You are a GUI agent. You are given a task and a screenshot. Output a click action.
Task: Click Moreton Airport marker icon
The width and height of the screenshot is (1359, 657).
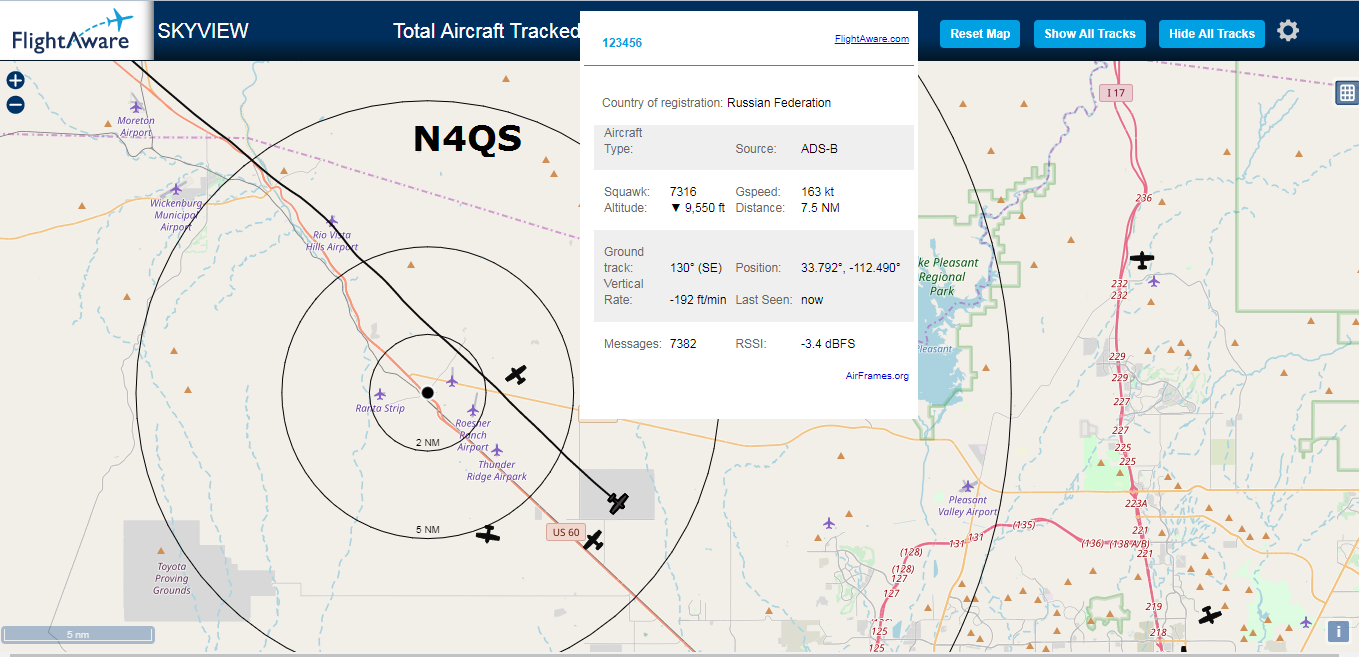(x=137, y=105)
